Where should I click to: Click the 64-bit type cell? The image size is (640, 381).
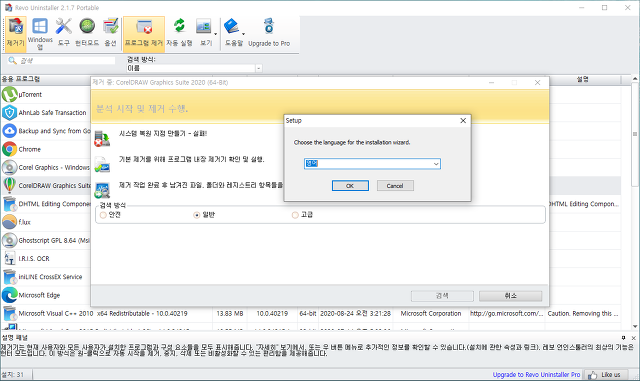[308, 314]
